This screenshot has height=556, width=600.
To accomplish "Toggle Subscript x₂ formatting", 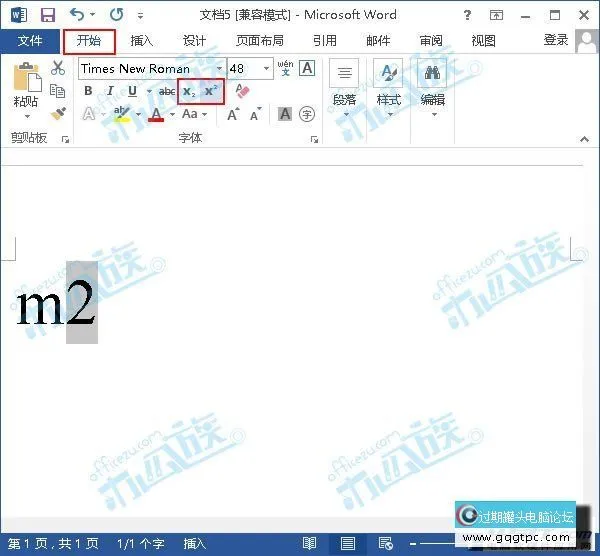I will pos(189,91).
